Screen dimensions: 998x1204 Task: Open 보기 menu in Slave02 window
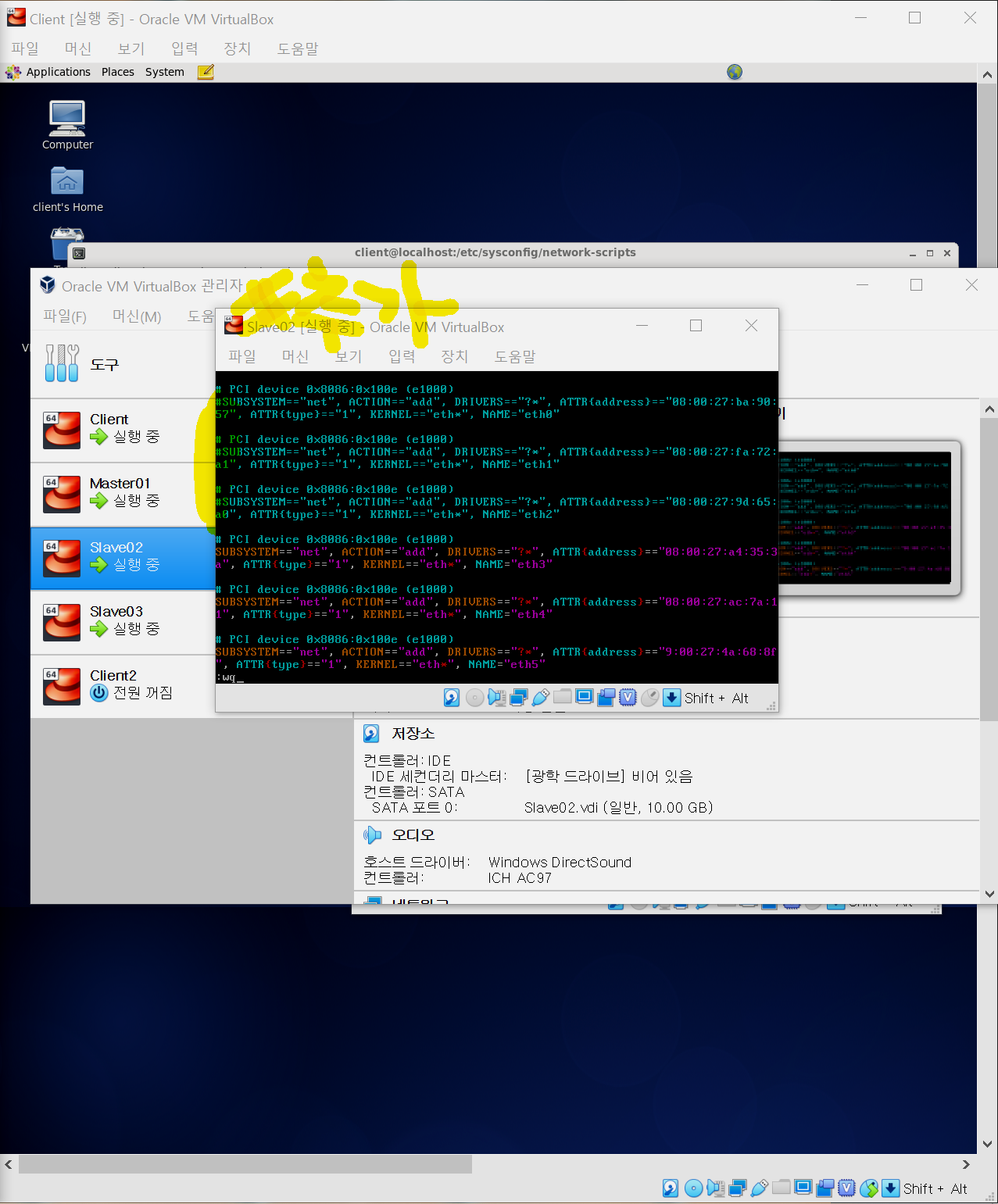pyautogui.click(x=349, y=356)
